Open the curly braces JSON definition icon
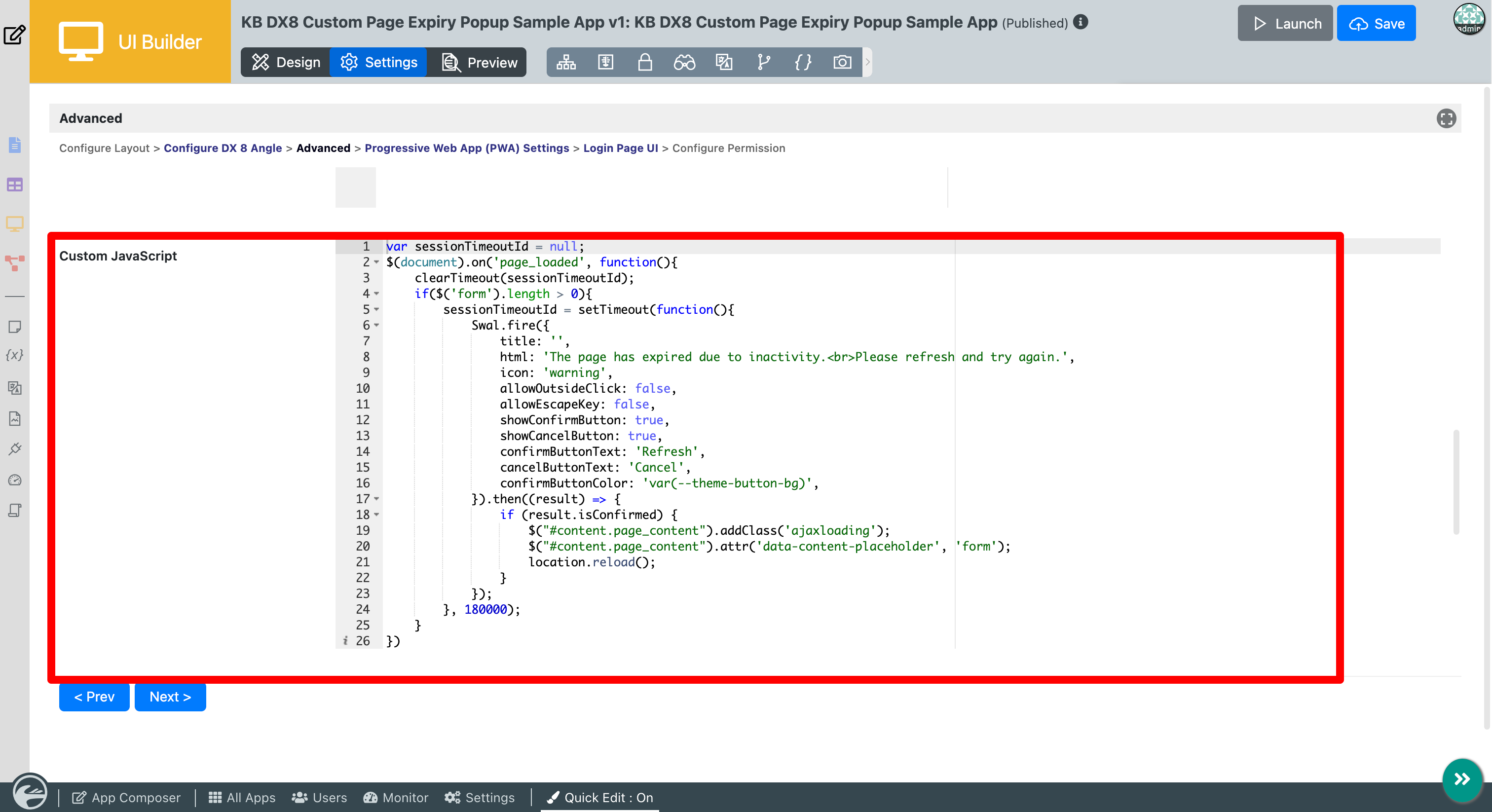 click(x=803, y=62)
